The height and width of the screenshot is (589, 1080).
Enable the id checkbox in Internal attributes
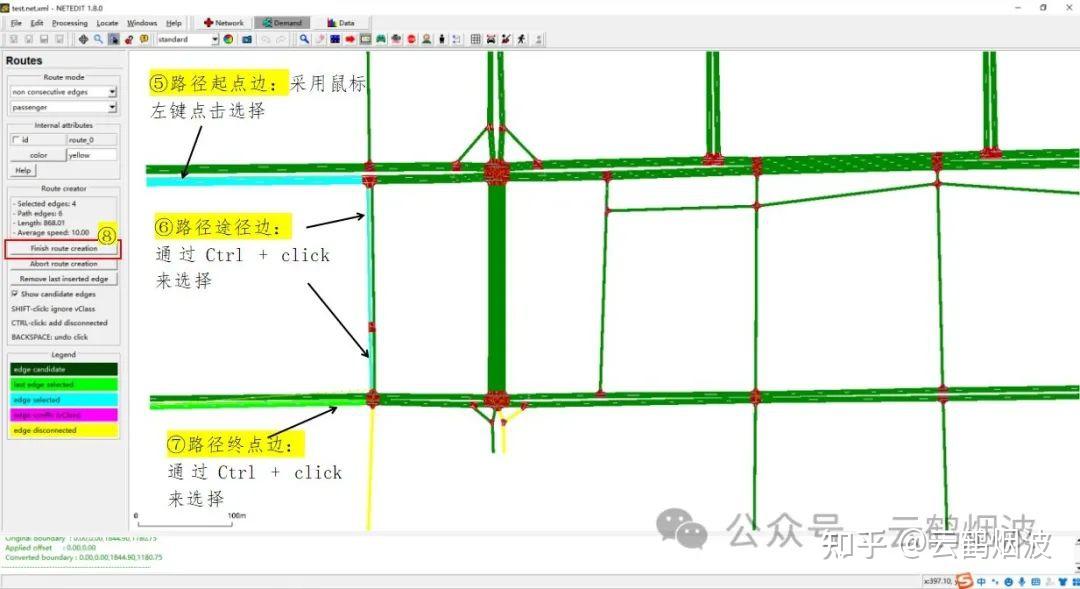14,139
